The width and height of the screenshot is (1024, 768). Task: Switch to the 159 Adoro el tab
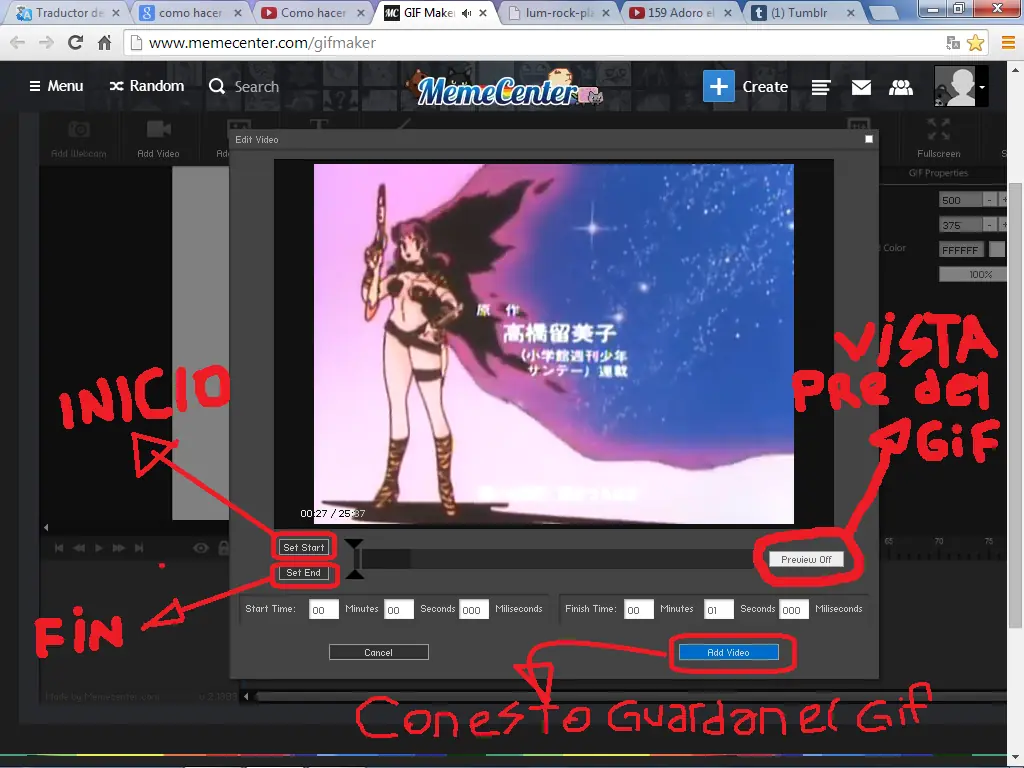click(x=682, y=12)
